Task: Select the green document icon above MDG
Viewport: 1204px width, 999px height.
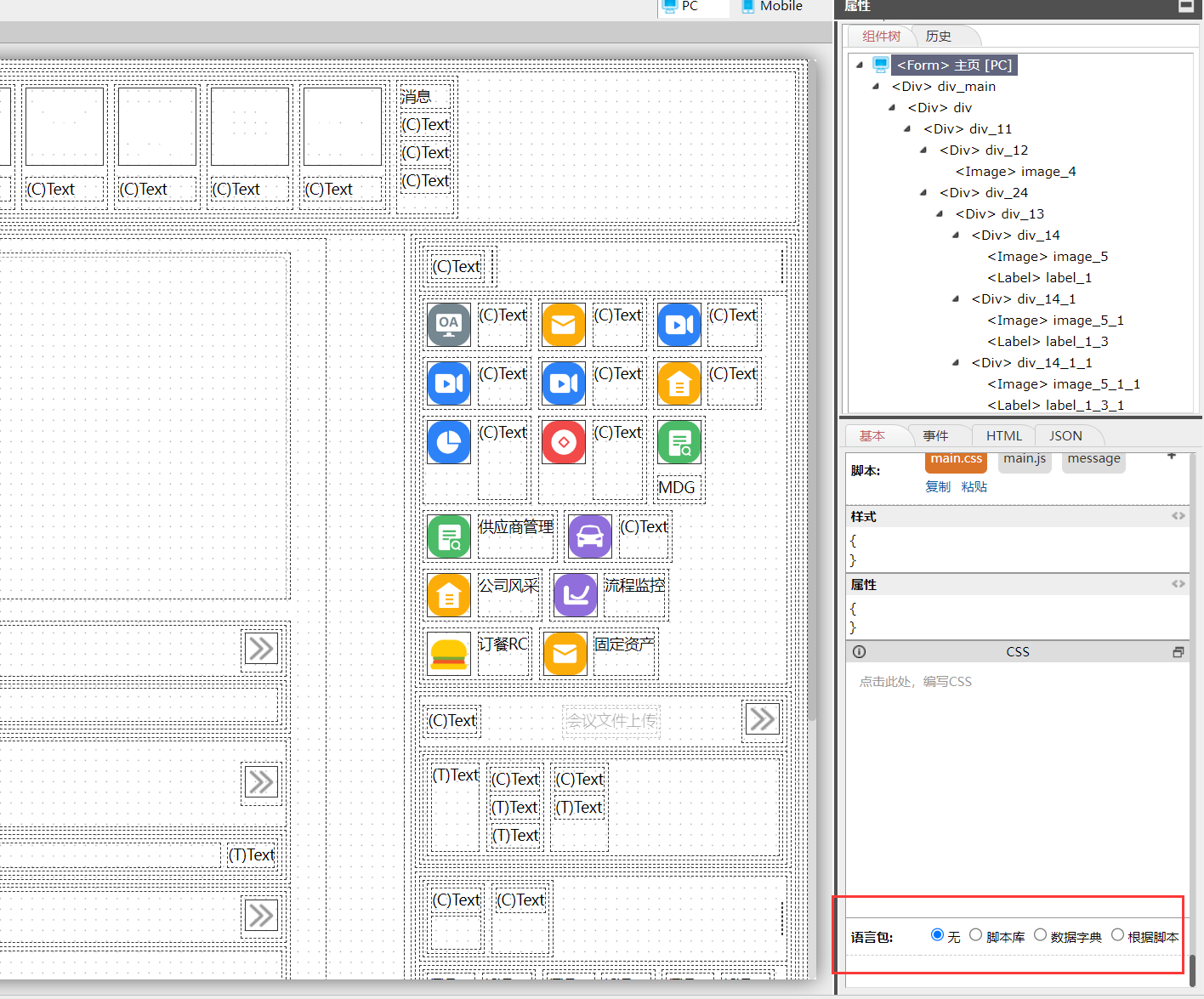Action: click(x=679, y=442)
